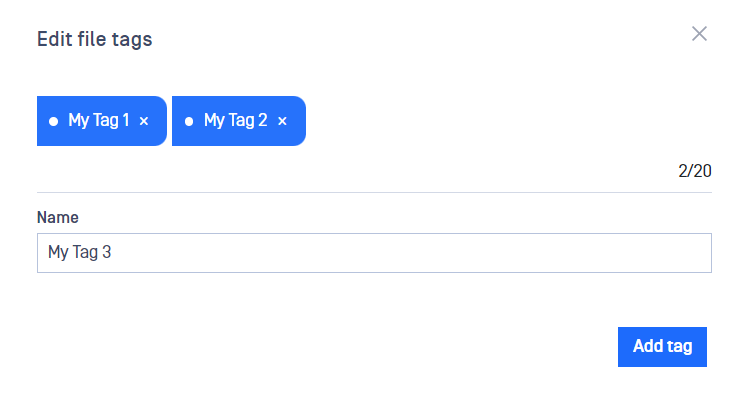Focus the Name input field

[x=374, y=253]
